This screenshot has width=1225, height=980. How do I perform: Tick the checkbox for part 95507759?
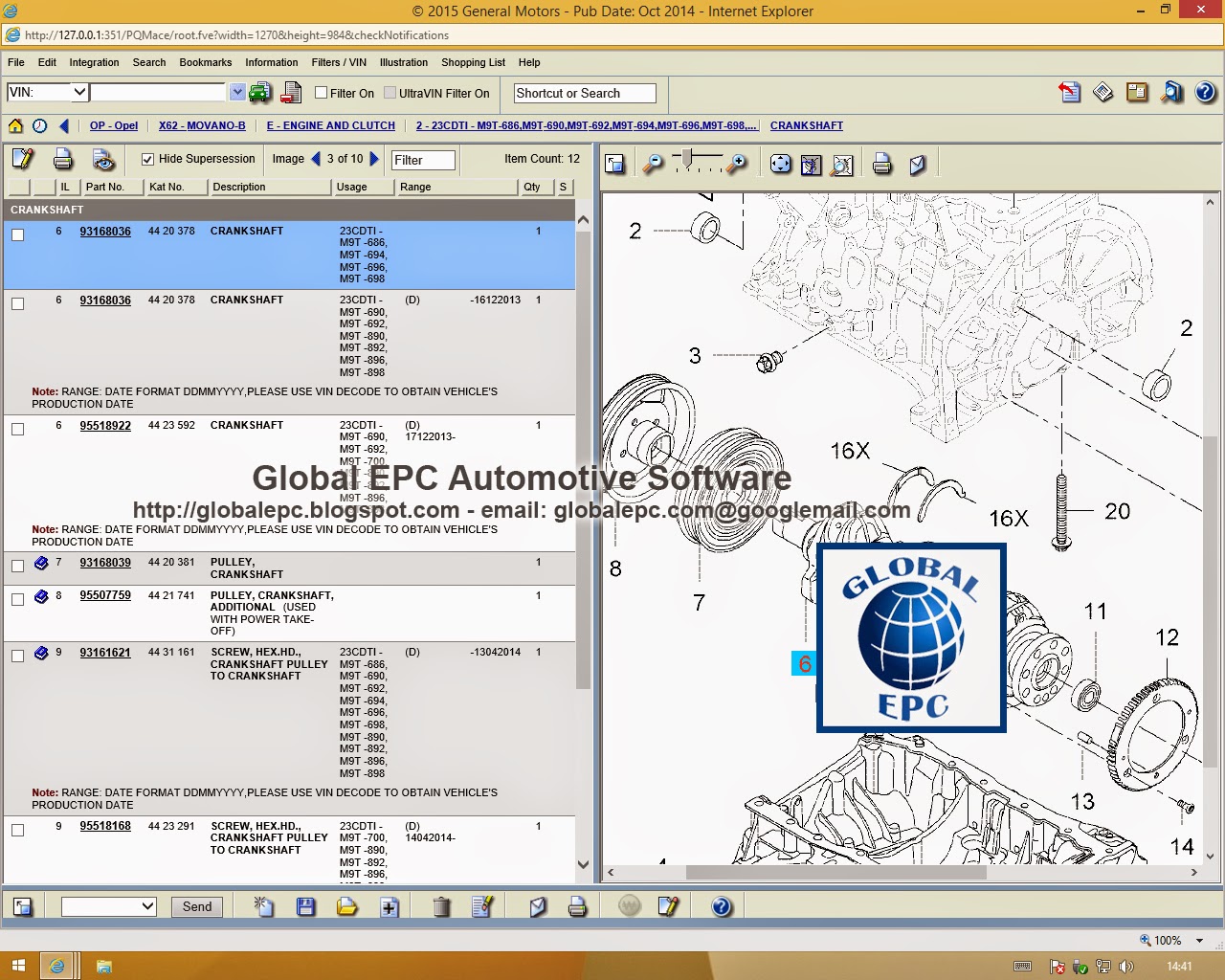17,599
